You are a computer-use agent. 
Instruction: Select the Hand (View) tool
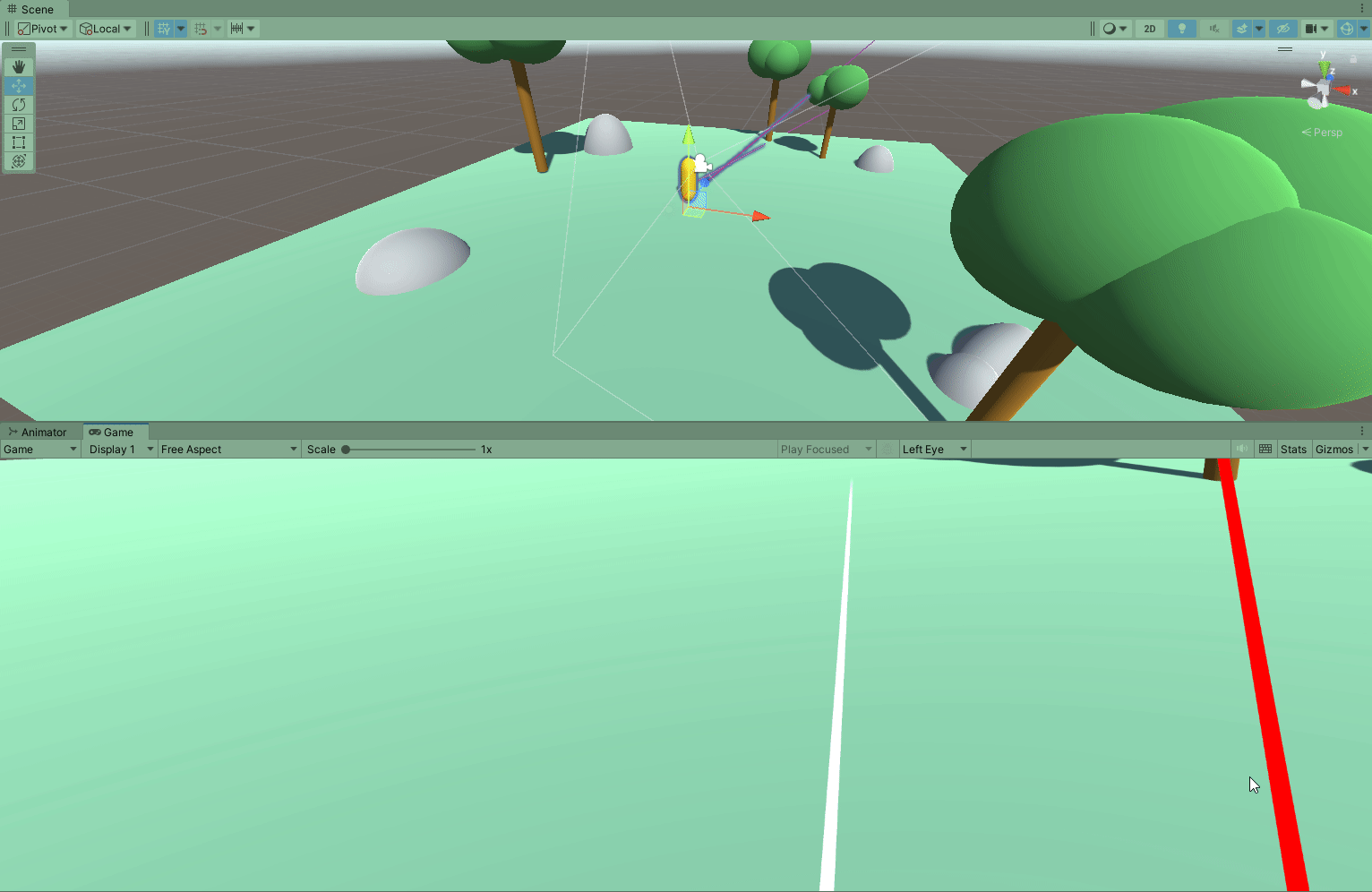[19, 67]
